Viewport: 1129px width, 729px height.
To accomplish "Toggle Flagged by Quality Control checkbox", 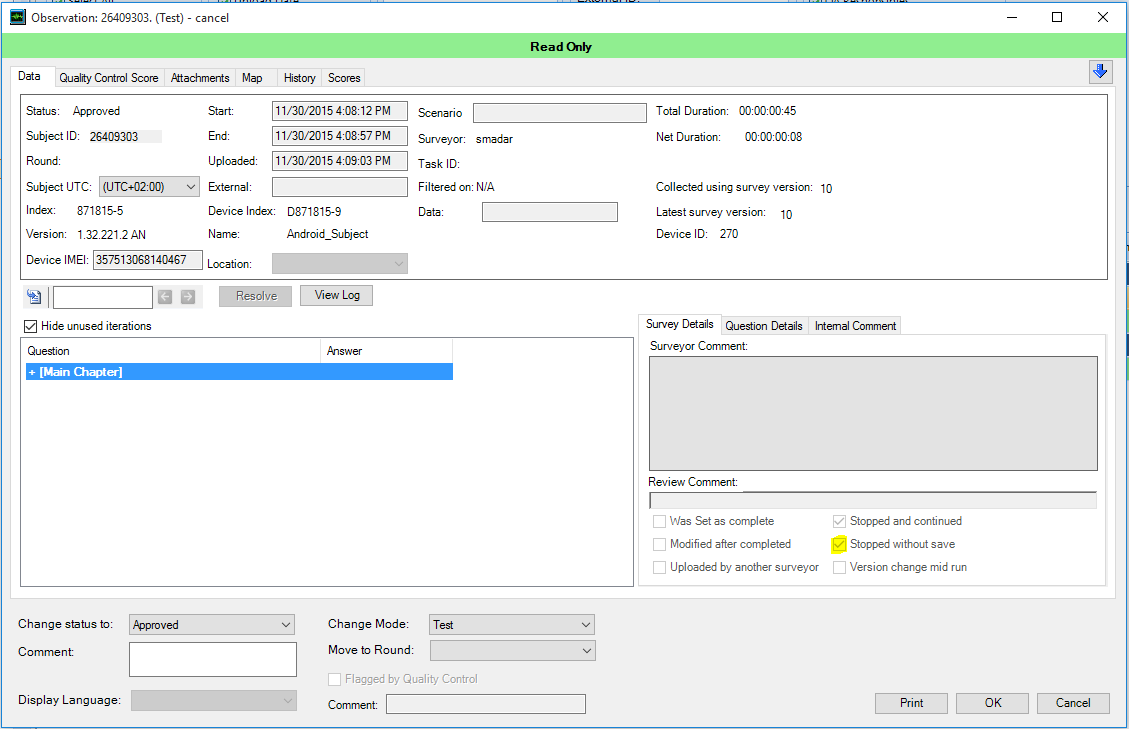I will [x=334, y=679].
